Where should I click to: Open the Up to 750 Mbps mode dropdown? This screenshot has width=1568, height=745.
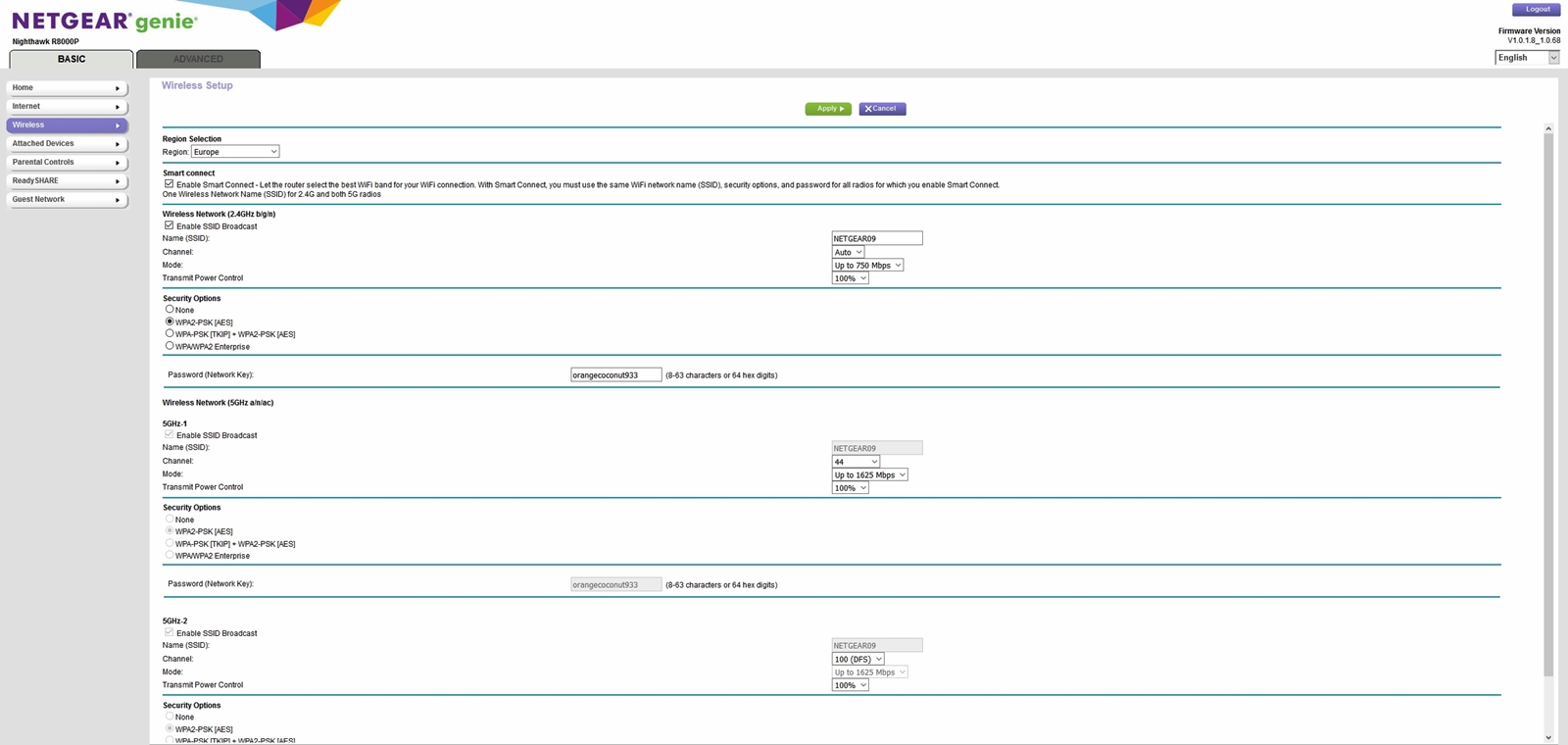click(867, 266)
